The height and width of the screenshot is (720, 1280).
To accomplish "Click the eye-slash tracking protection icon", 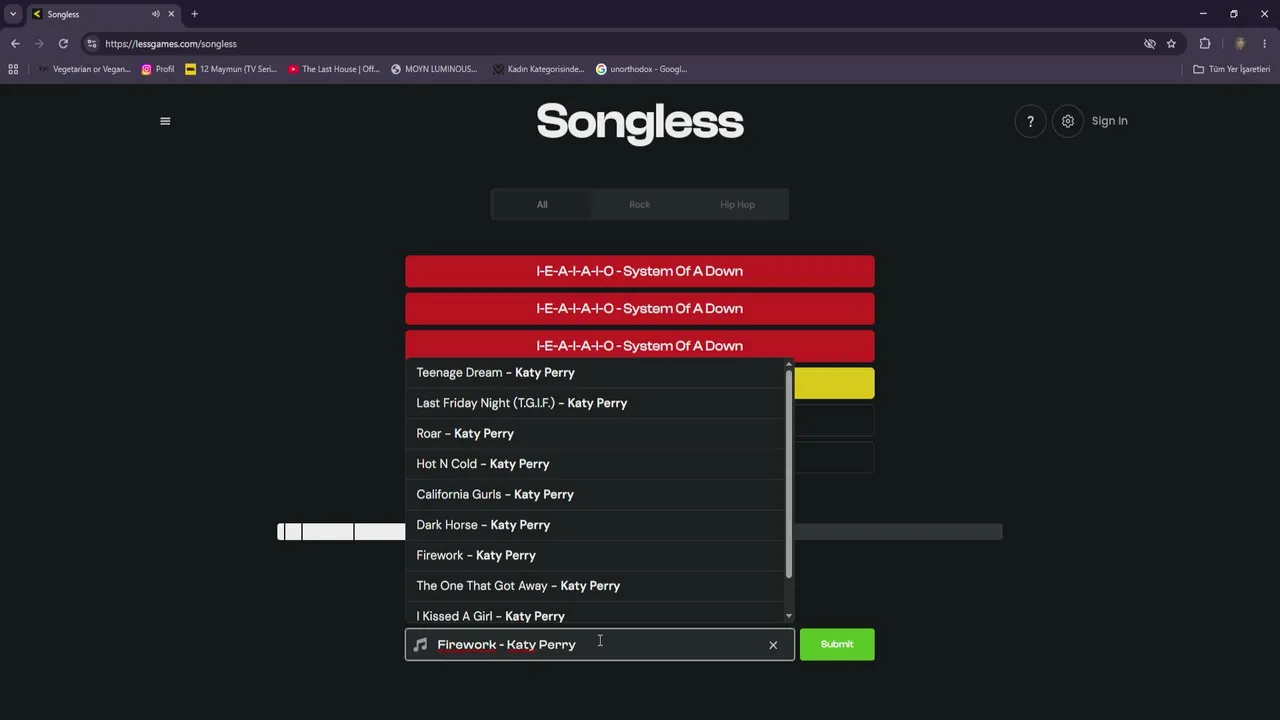I will (1150, 44).
